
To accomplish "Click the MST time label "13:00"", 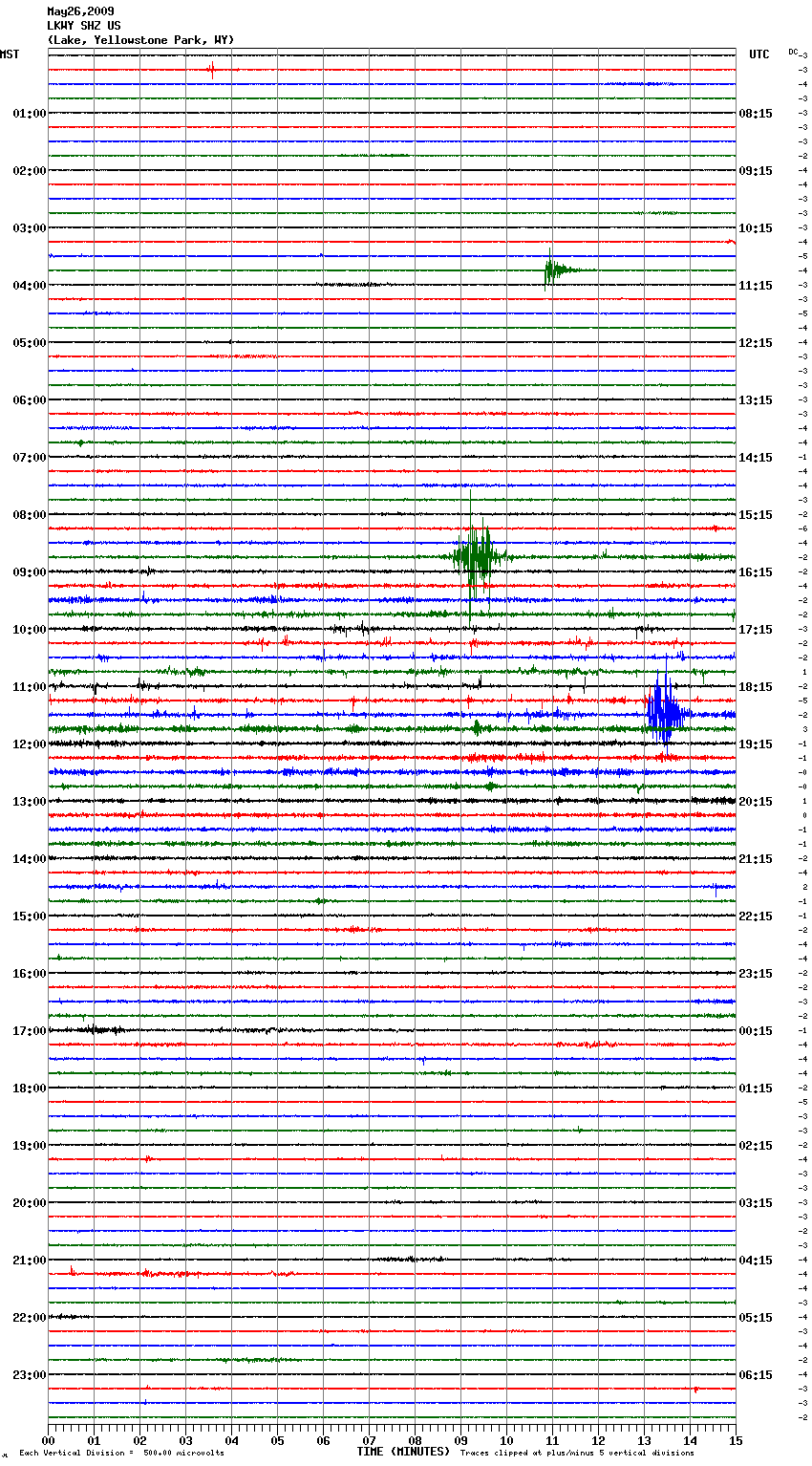I will click(x=30, y=802).
